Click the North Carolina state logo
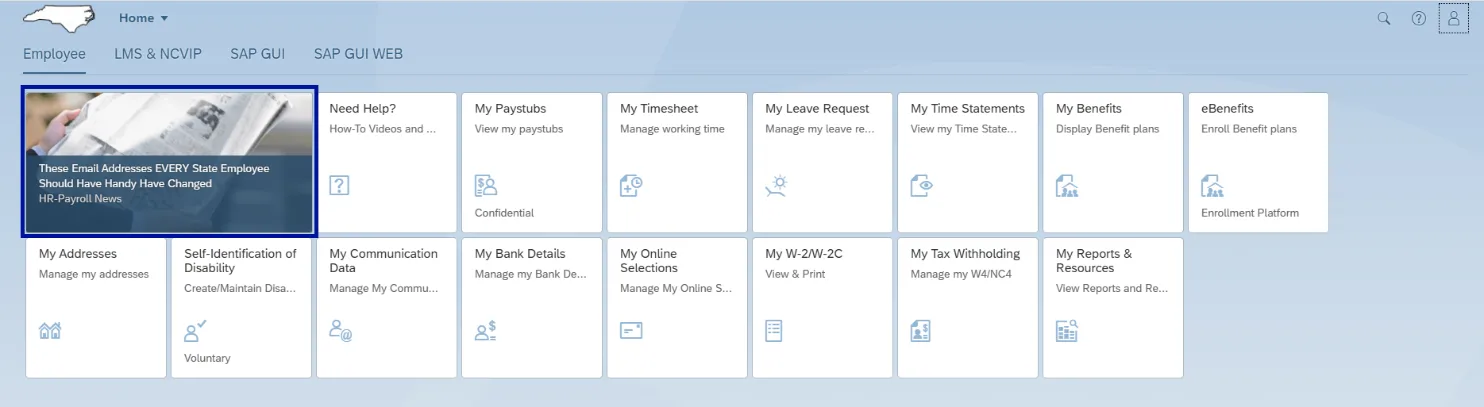The height and width of the screenshot is (407, 1484). pos(59,18)
